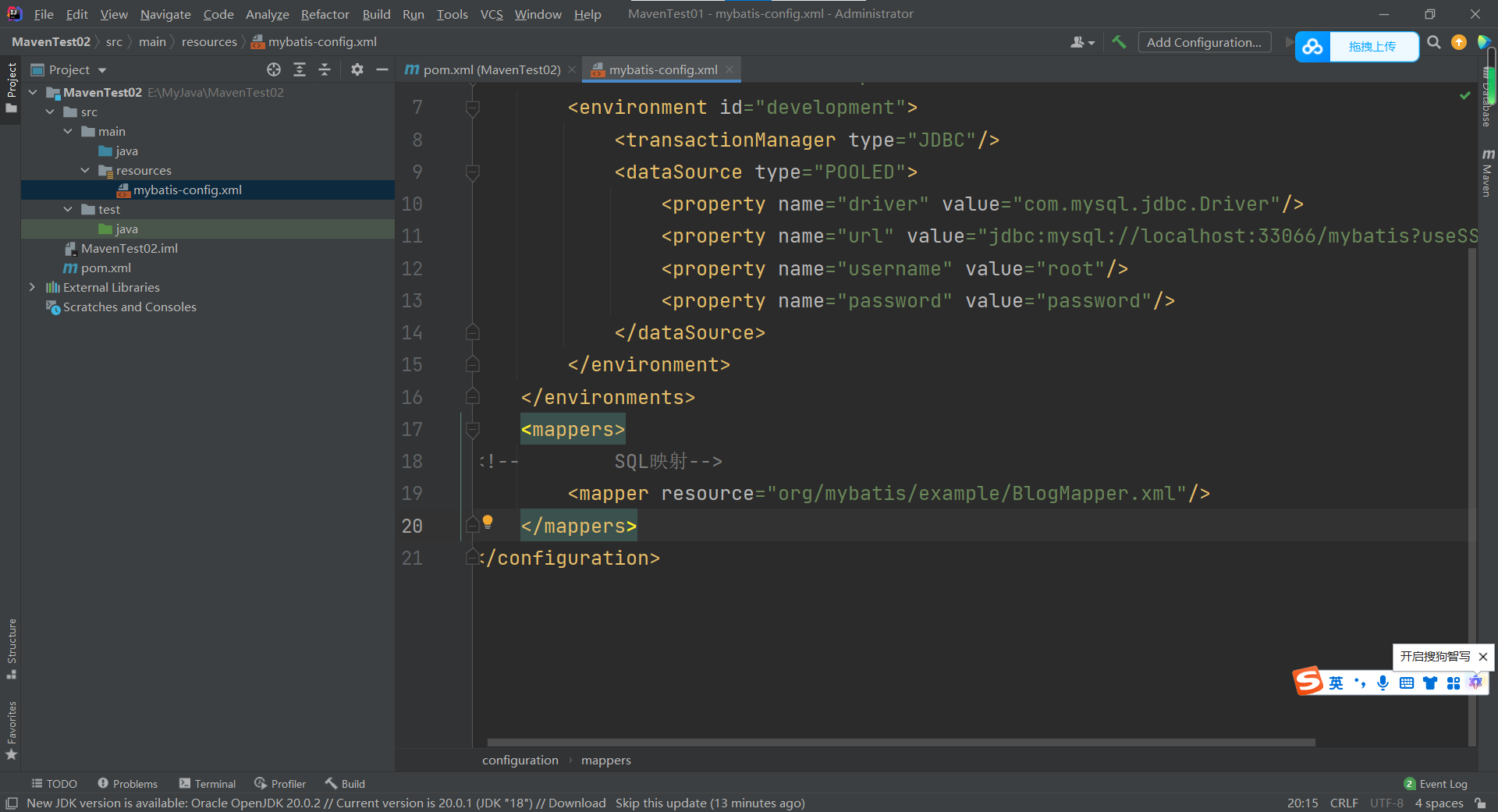This screenshot has height=812, width=1498.
Task: Open the TODO tool window
Action: click(x=55, y=784)
